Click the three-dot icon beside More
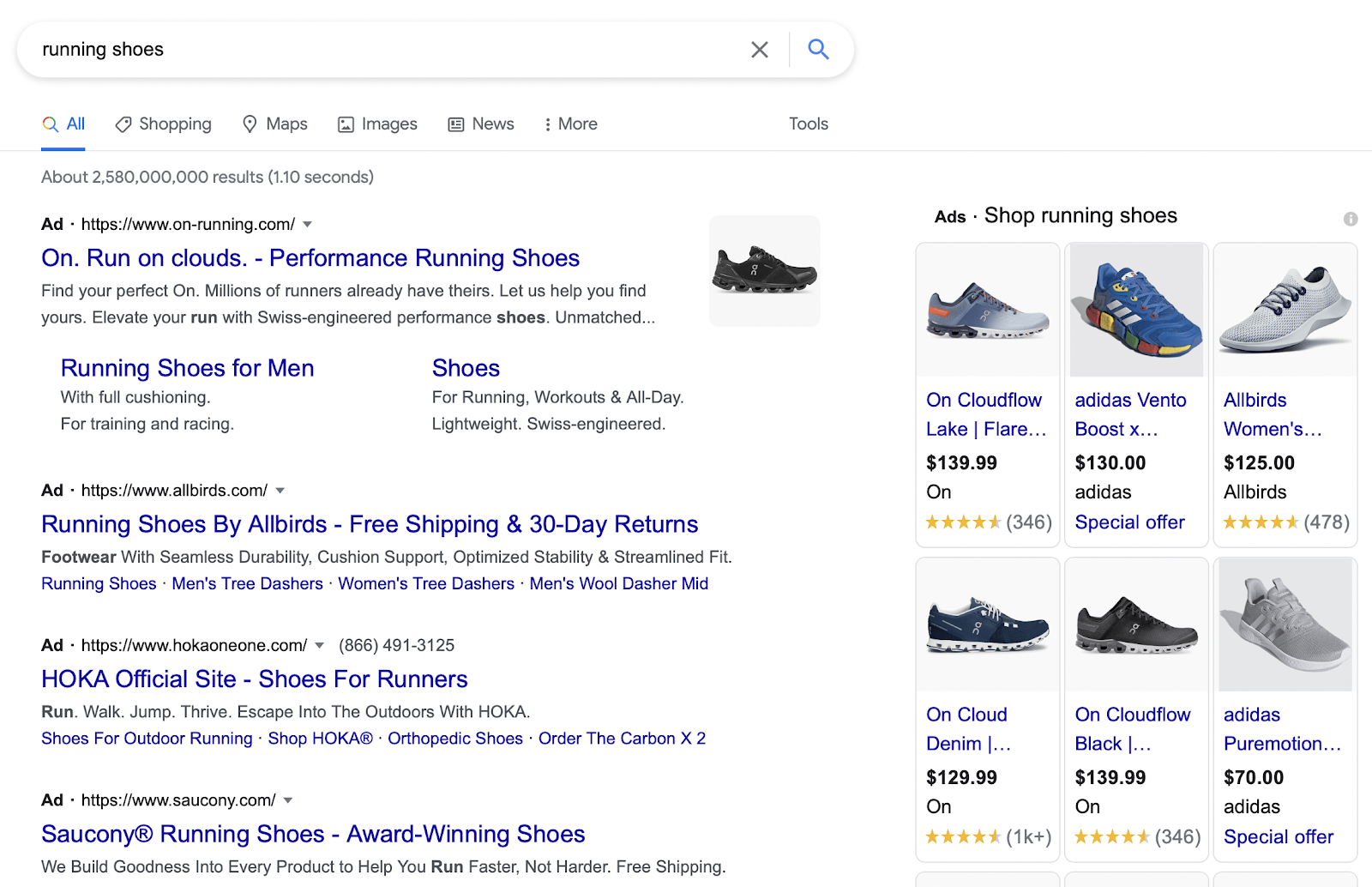This screenshot has height=887, width=1372. tap(547, 124)
